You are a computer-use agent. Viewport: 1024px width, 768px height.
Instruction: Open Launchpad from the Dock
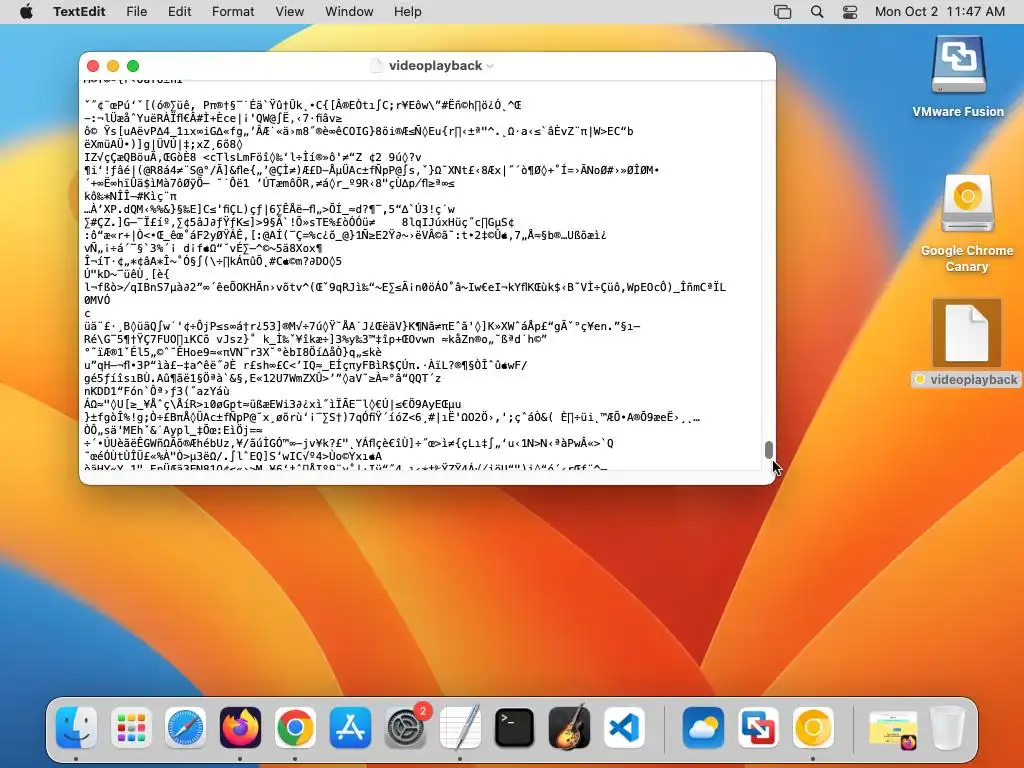click(x=131, y=728)
